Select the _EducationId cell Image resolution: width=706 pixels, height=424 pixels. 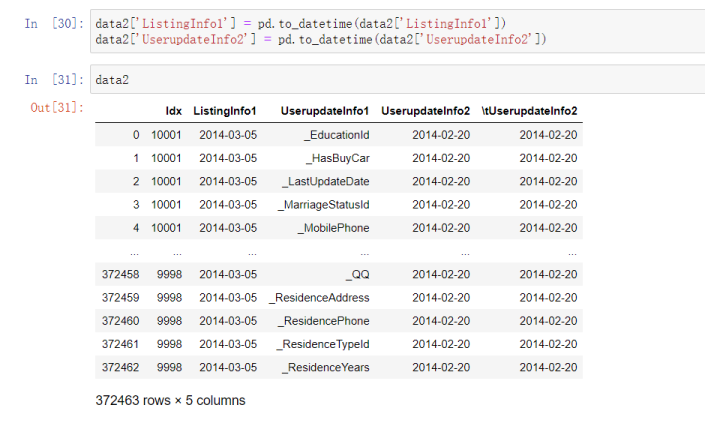(x=336, y=135)
